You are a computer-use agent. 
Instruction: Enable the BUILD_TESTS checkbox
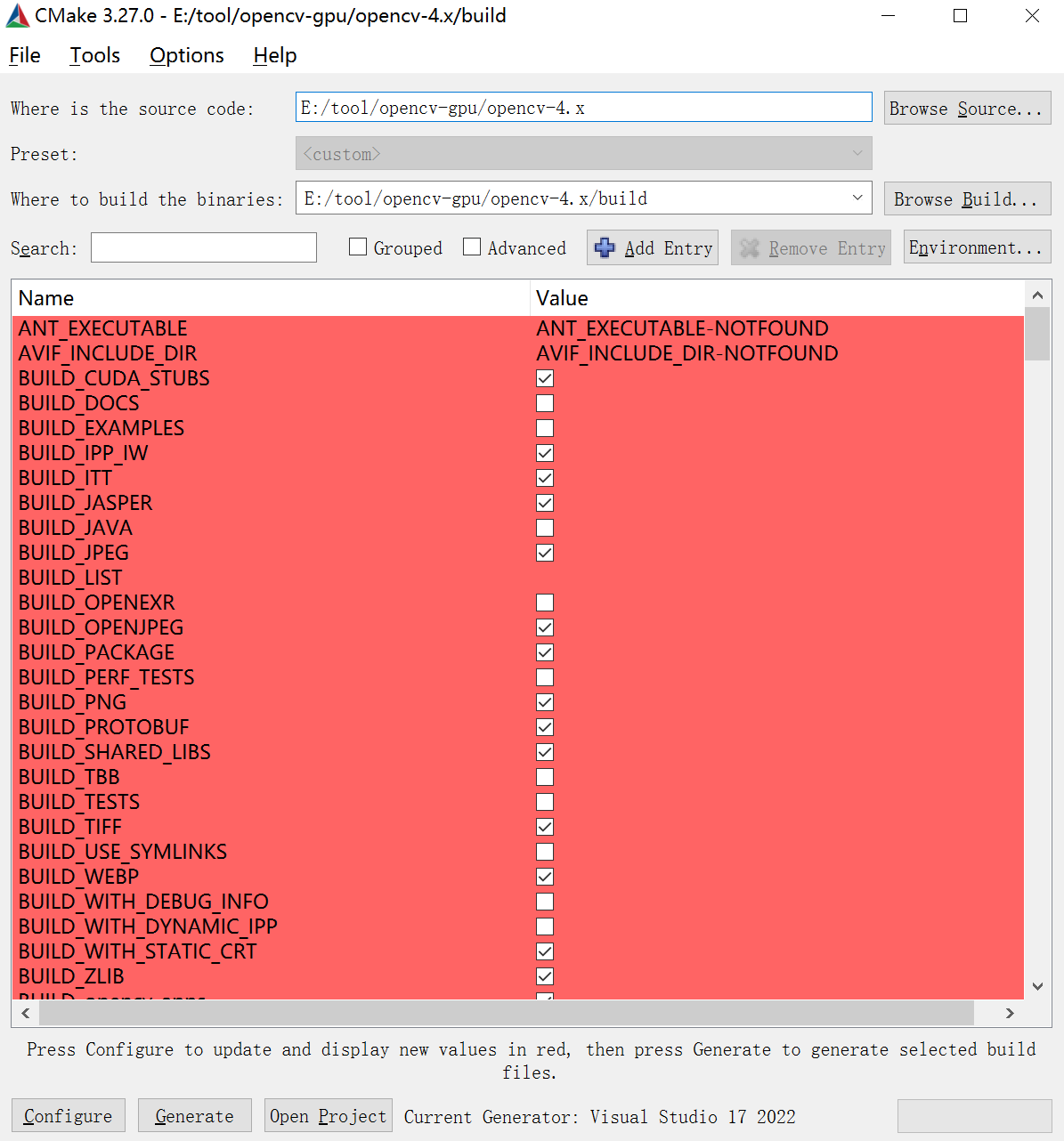[545, 802]
